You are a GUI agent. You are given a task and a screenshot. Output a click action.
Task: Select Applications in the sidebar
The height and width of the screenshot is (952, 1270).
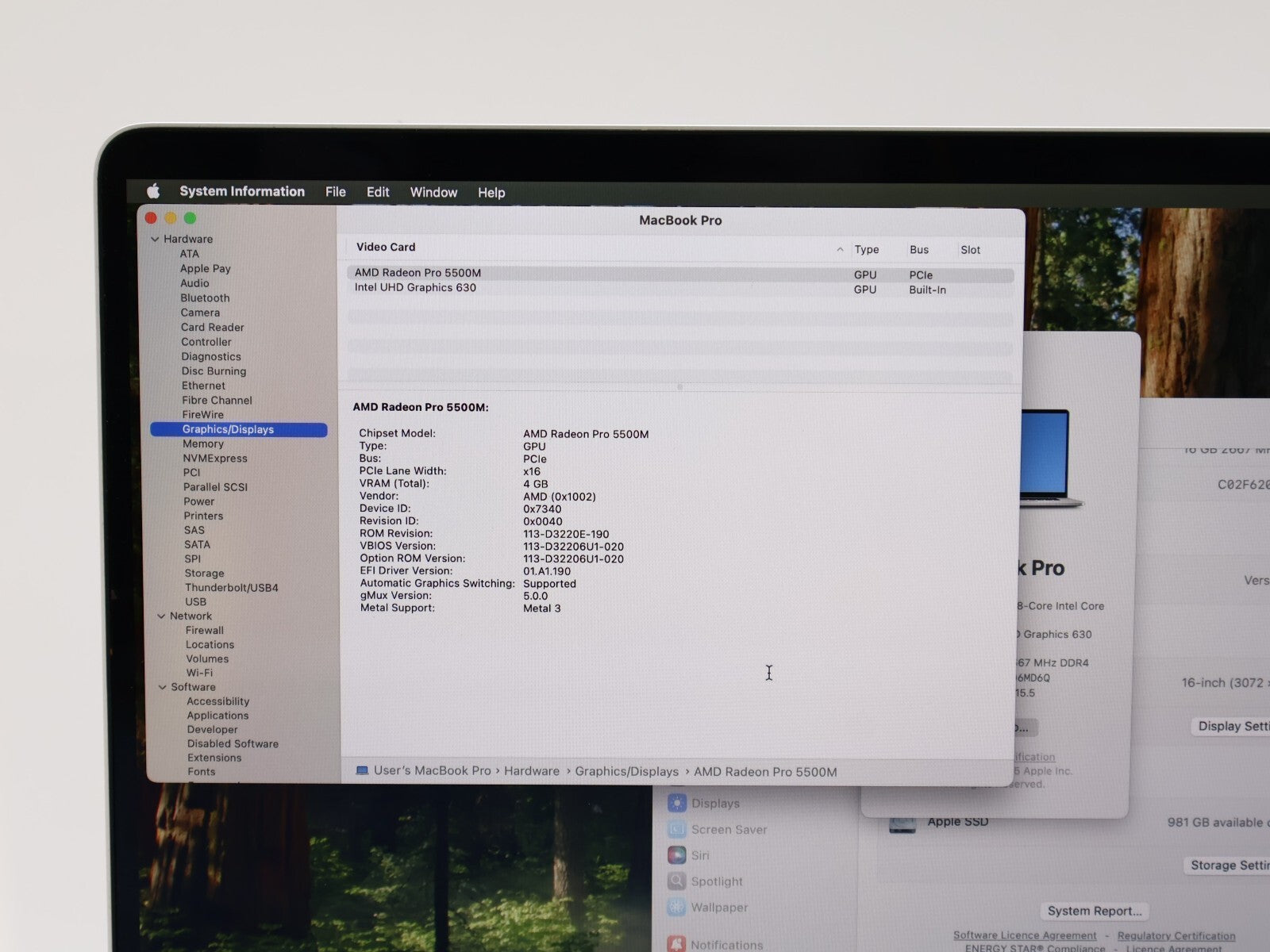click(x=218, y=716)
